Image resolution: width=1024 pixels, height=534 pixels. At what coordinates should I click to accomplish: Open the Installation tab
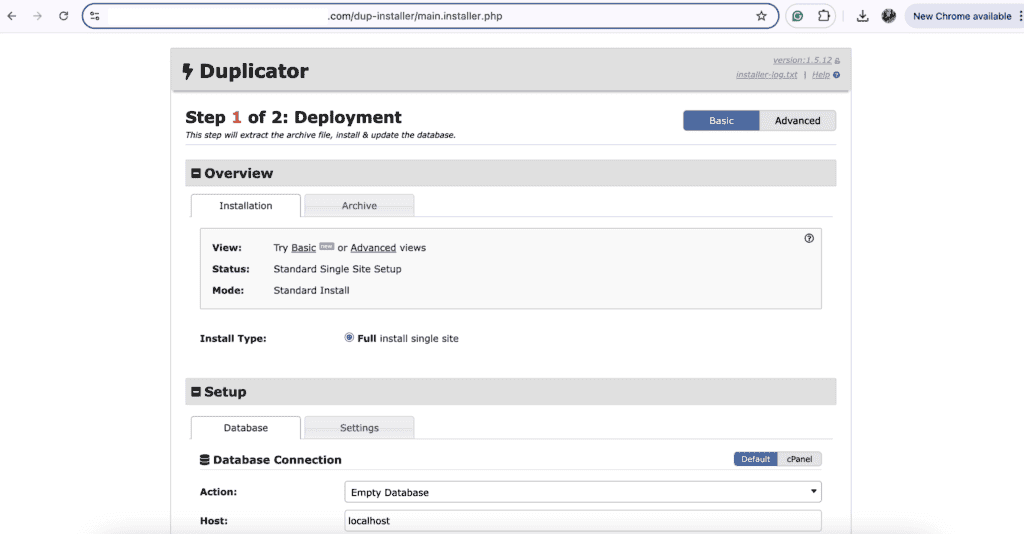pos(246,206)
